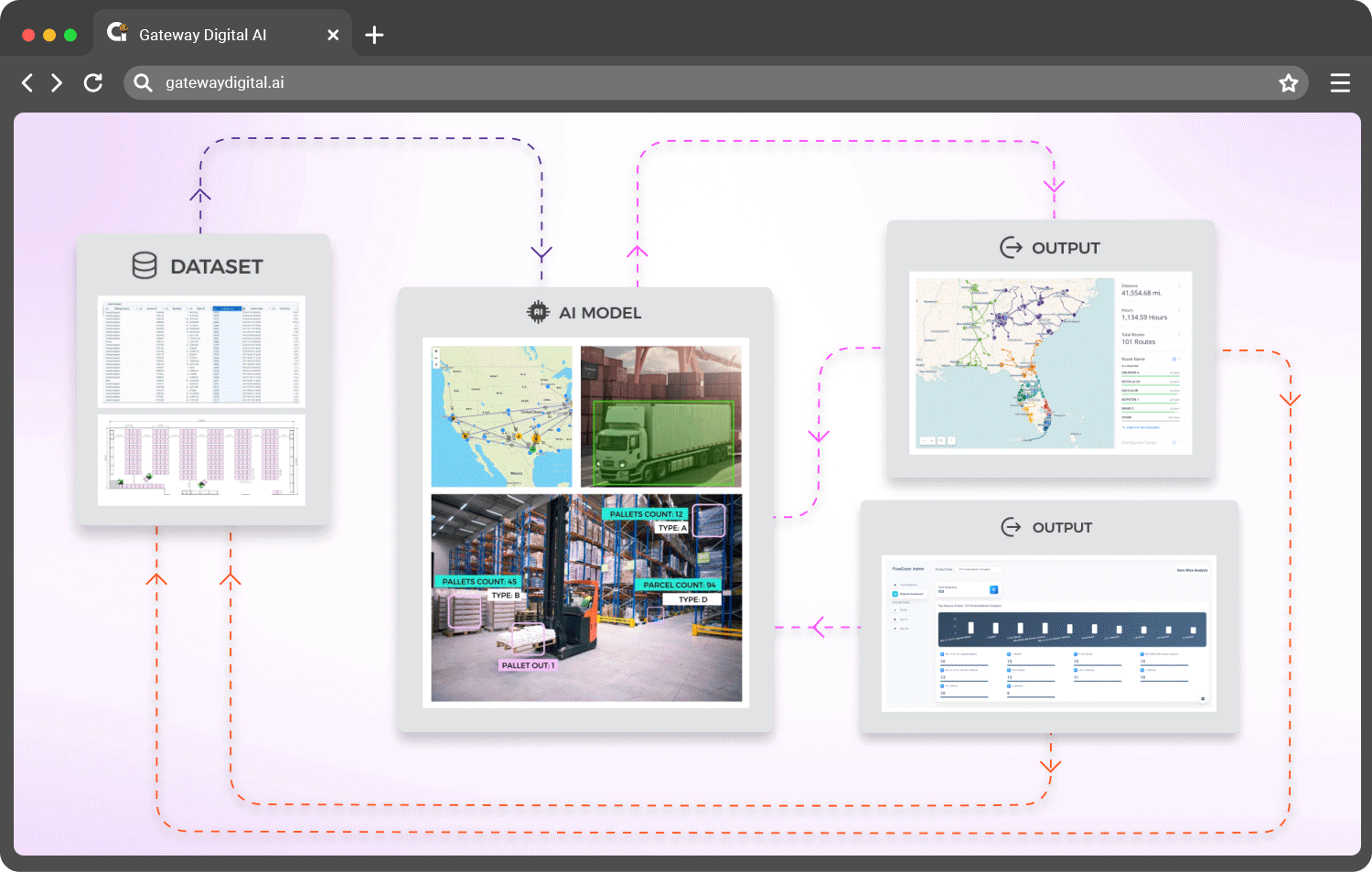Click the AI MODEL chip icon
The width and height of the screenshot is (1372, 872).
point(538,312)
